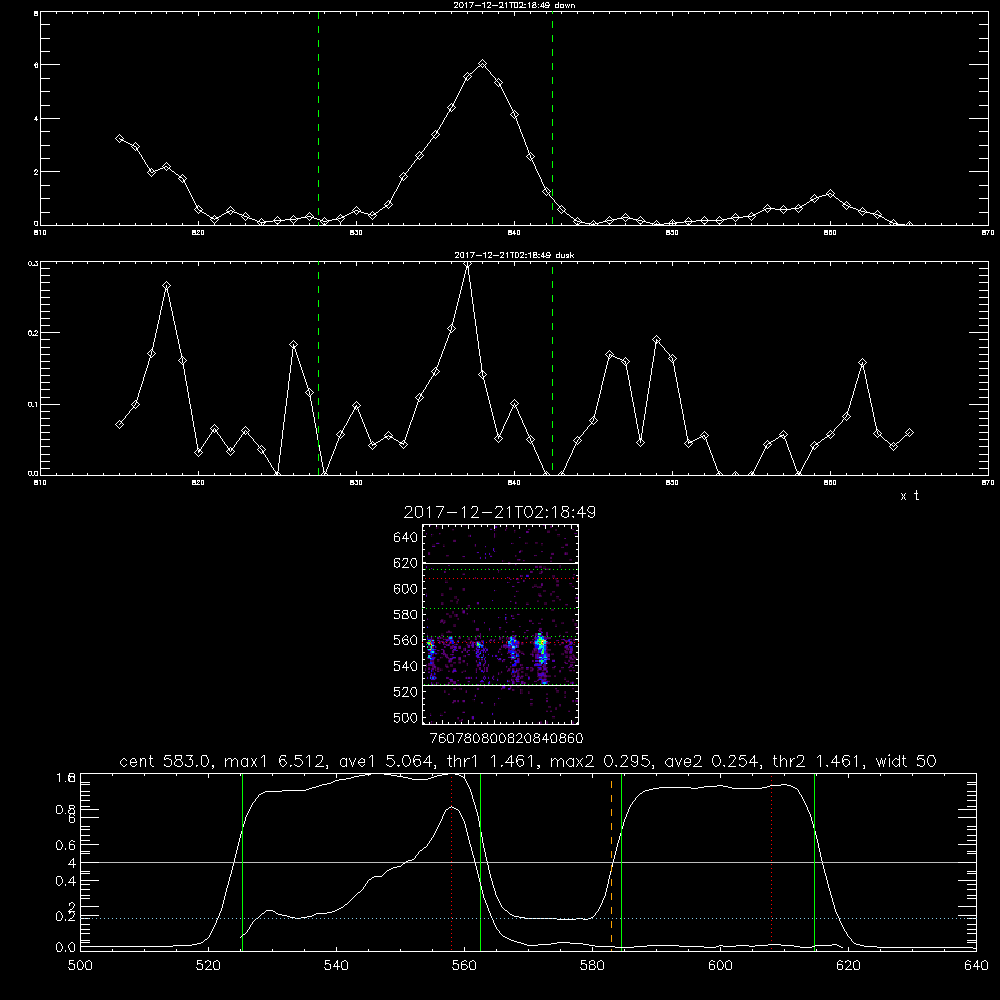Click the bottom plot x-axis label '640'
Screen dimensions: 1000x1000
(x=976, y=965)
